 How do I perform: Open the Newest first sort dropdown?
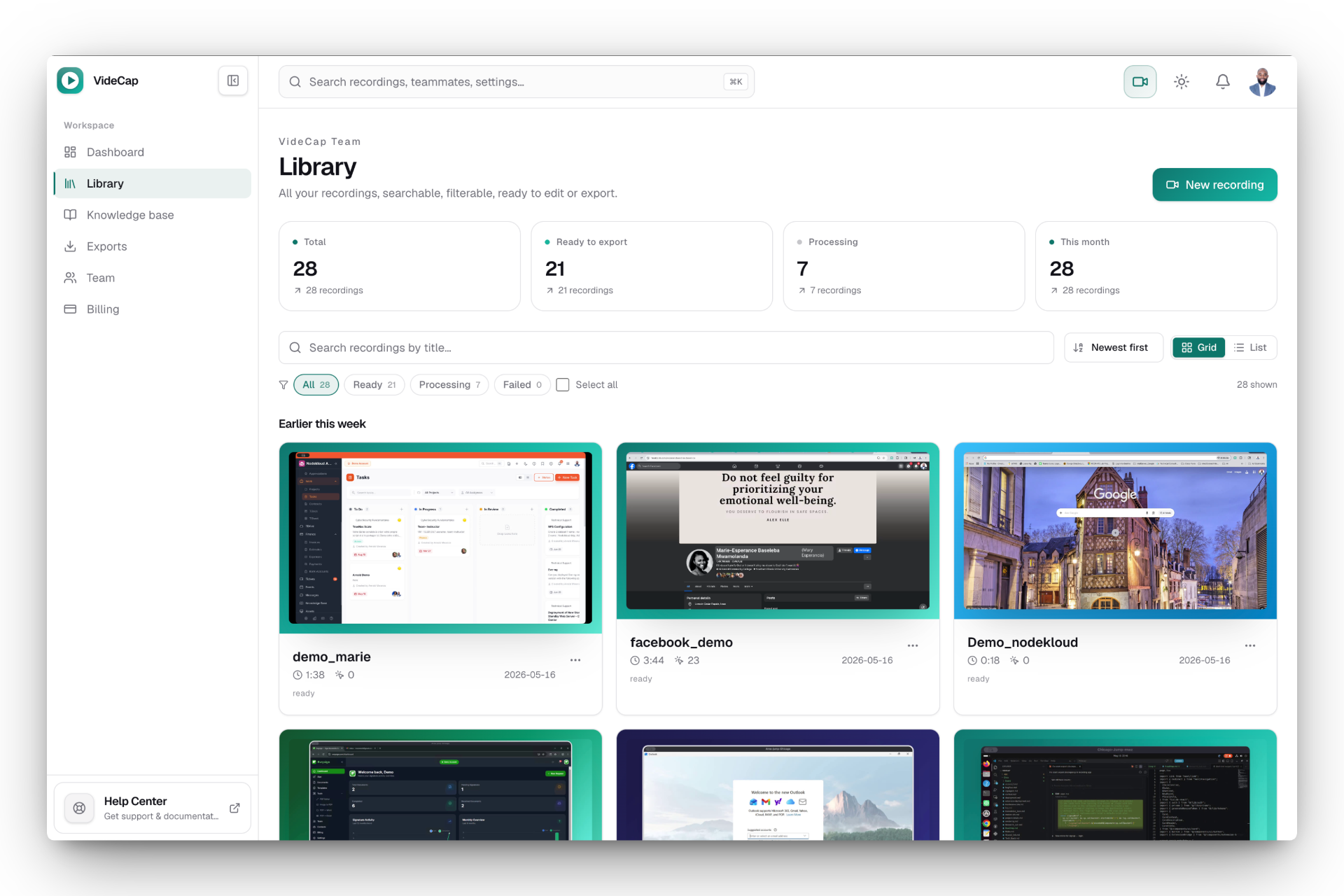[x=1114, y=348]
